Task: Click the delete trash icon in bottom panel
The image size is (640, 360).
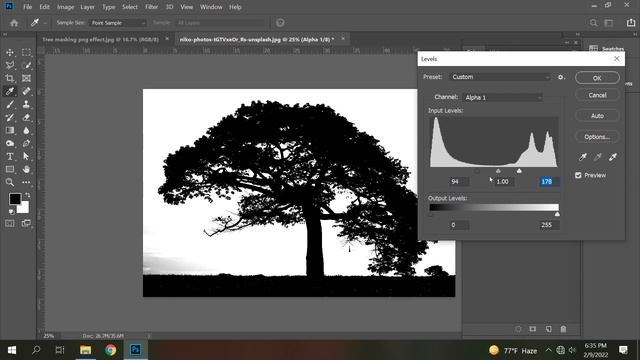Action: click(563, 329)
